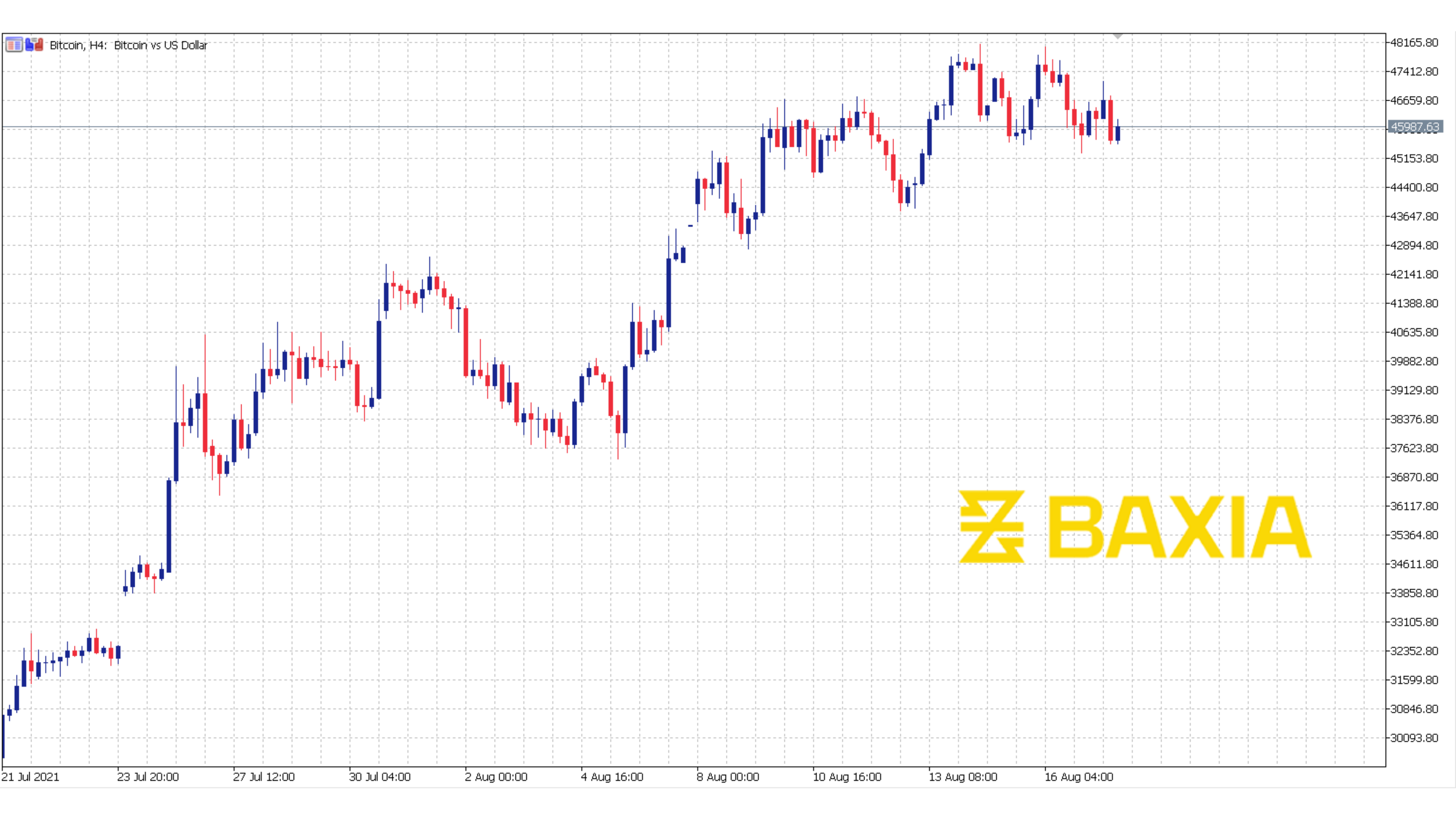Click the '23 Jul 20:00' time axis label
Viewport: 1456px width, 820px height.
click(148, 777)
